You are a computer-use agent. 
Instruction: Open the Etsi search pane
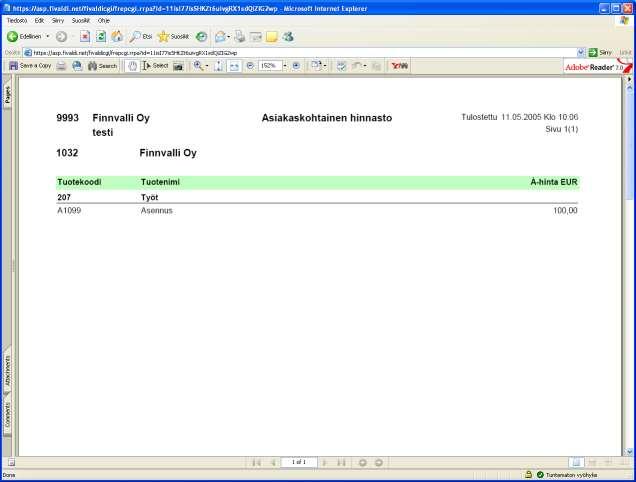(140, 37)
